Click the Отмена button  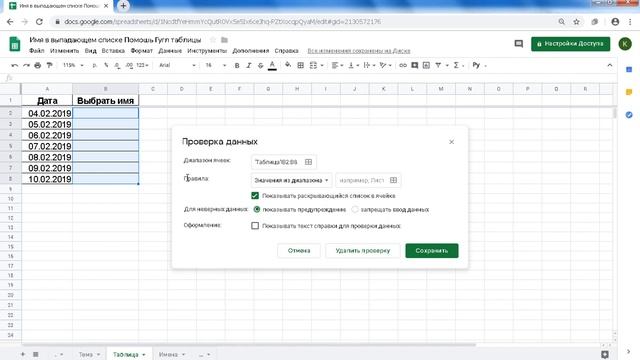pos(299,251)
